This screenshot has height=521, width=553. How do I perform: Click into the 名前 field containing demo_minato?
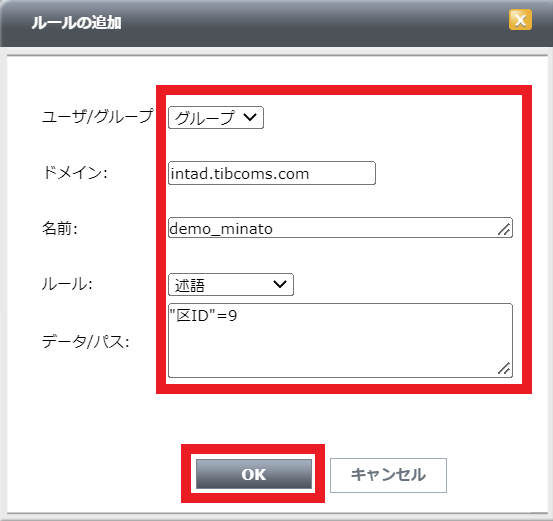pos(340,228)
